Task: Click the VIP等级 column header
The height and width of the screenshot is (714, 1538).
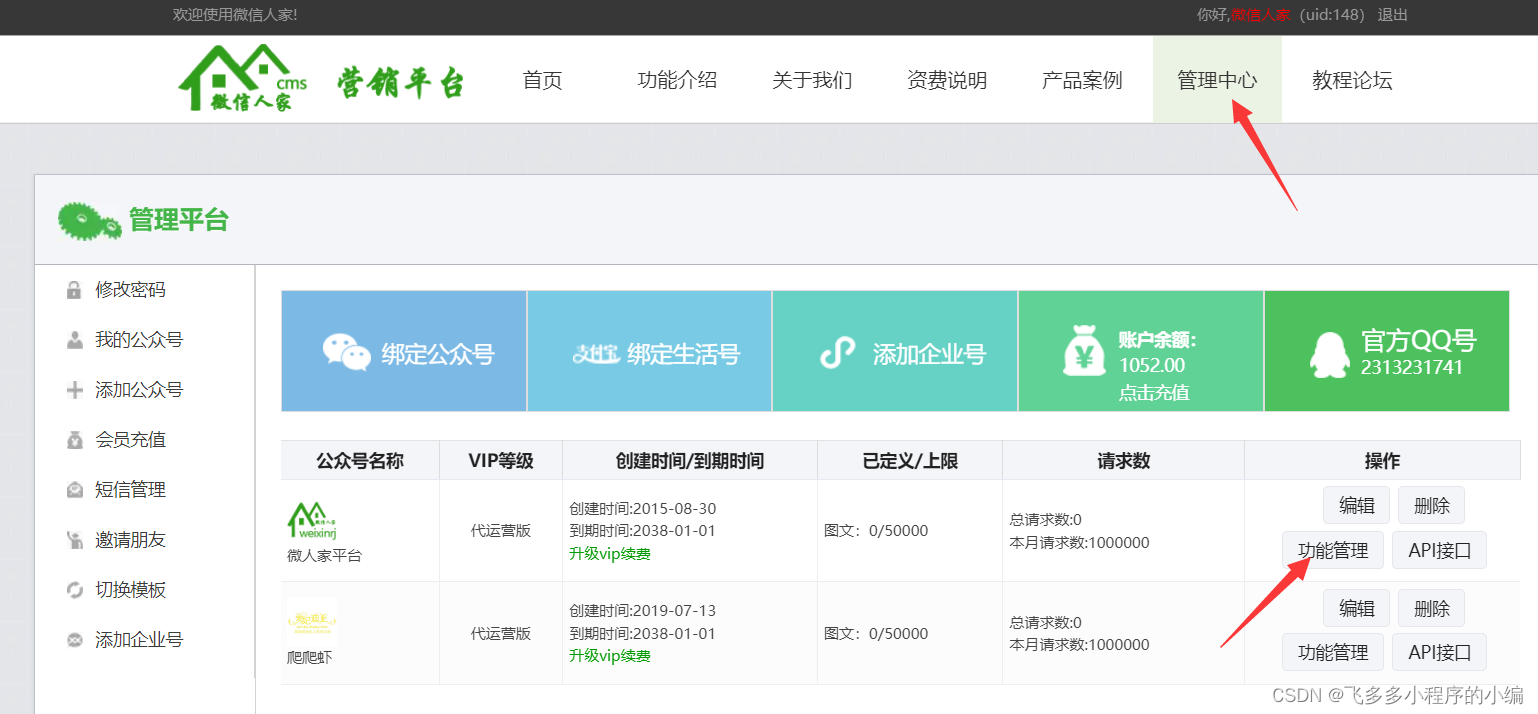Action: tap(501, 461)
